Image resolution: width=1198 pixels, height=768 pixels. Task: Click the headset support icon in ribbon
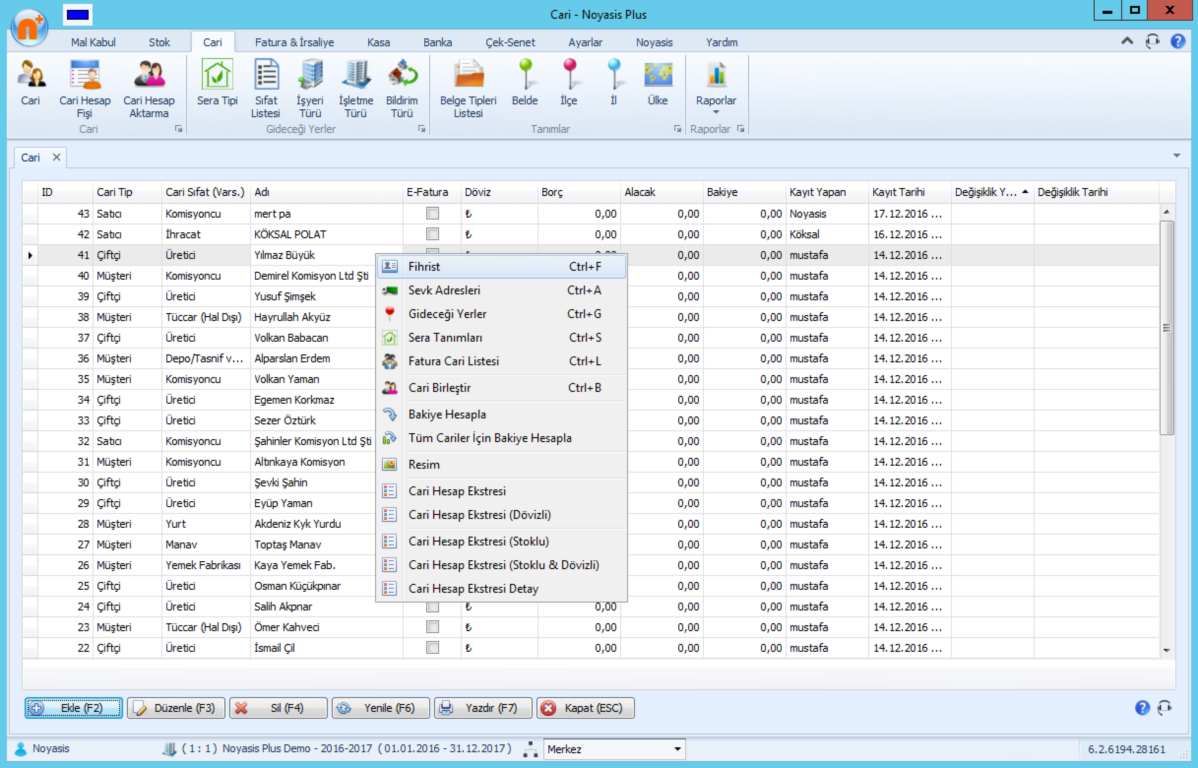1152,41
